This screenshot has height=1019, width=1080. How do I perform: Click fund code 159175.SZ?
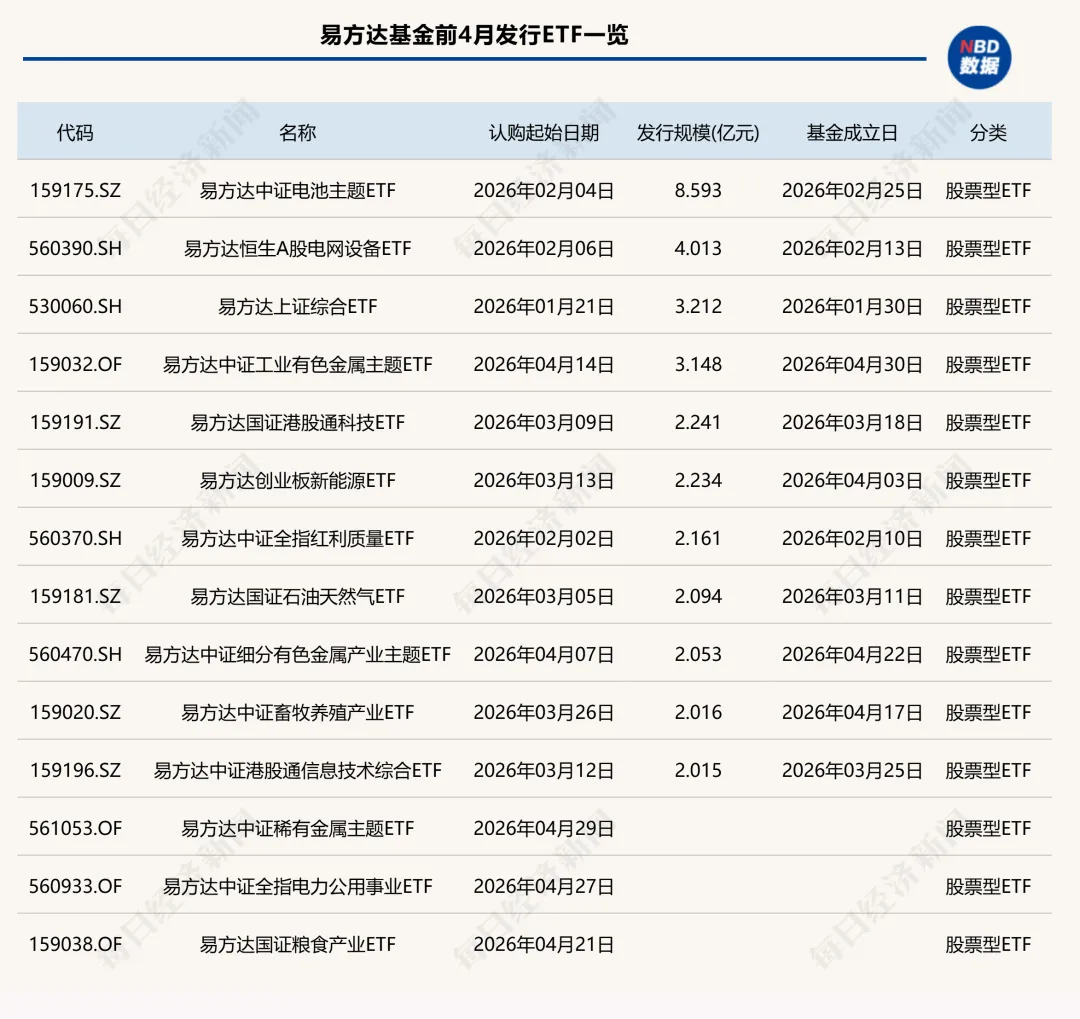tap(75, 190)
